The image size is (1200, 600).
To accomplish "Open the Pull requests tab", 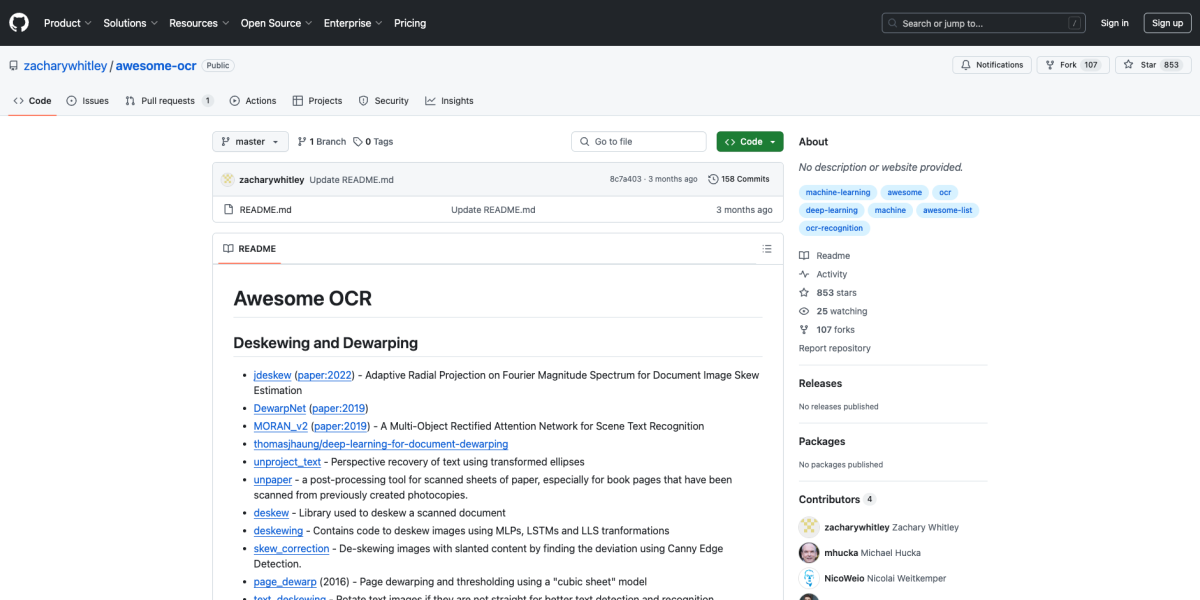I will tap(165, 100).
